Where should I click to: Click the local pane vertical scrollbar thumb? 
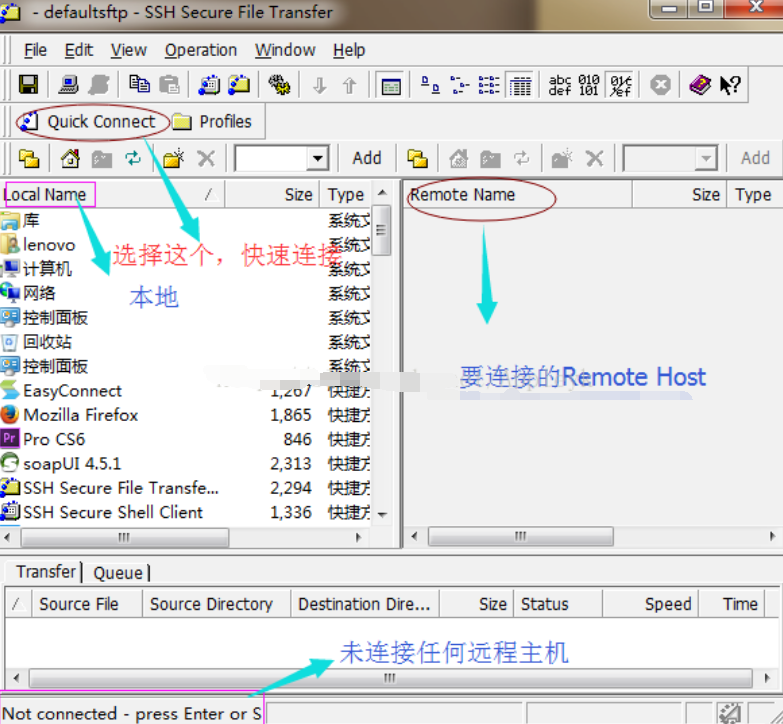tap(383, 231)
